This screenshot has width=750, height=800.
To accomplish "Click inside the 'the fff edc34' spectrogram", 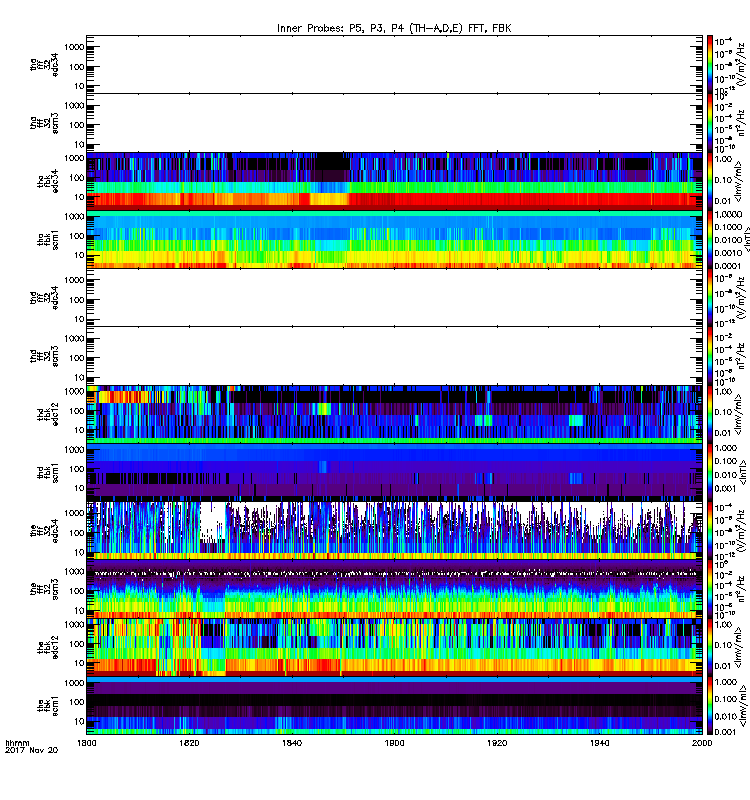I will tap(394, 531).
